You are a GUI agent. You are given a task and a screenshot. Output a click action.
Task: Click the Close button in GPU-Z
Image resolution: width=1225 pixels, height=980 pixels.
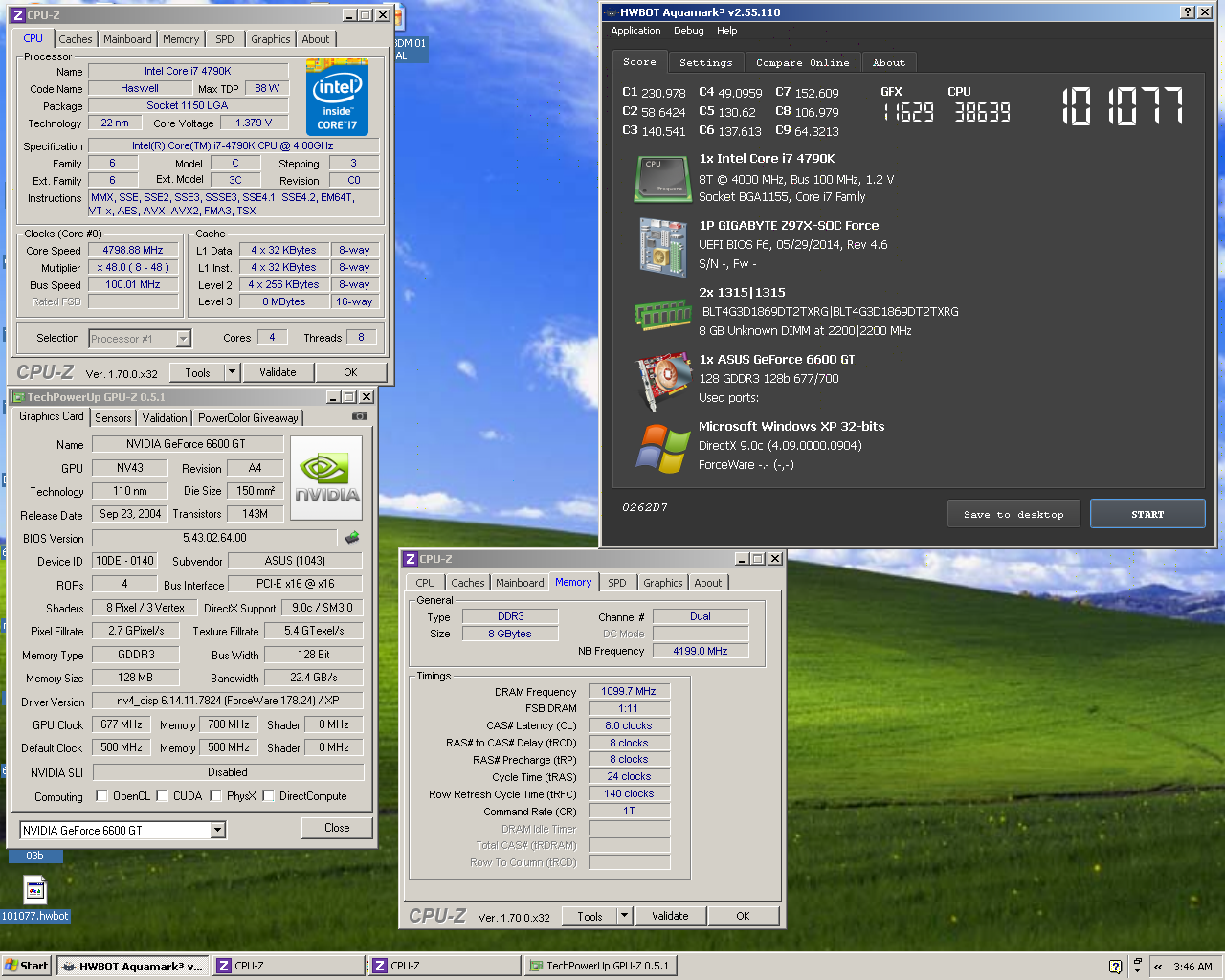337,828
